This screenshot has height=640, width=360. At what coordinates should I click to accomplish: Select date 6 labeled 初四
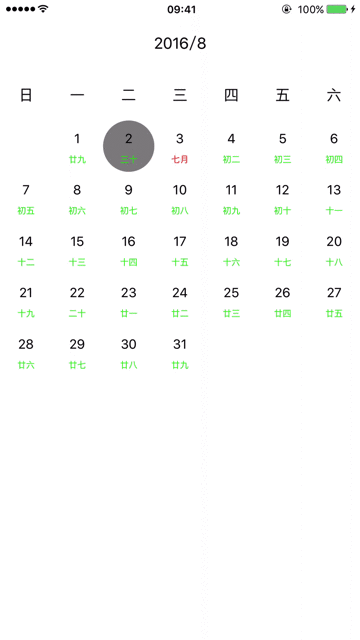[334, 146]
